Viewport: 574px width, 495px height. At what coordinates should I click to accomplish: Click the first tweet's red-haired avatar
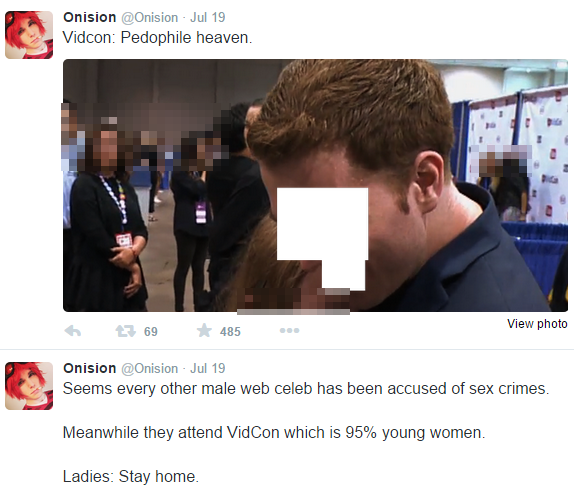click(x=29, y=35)
